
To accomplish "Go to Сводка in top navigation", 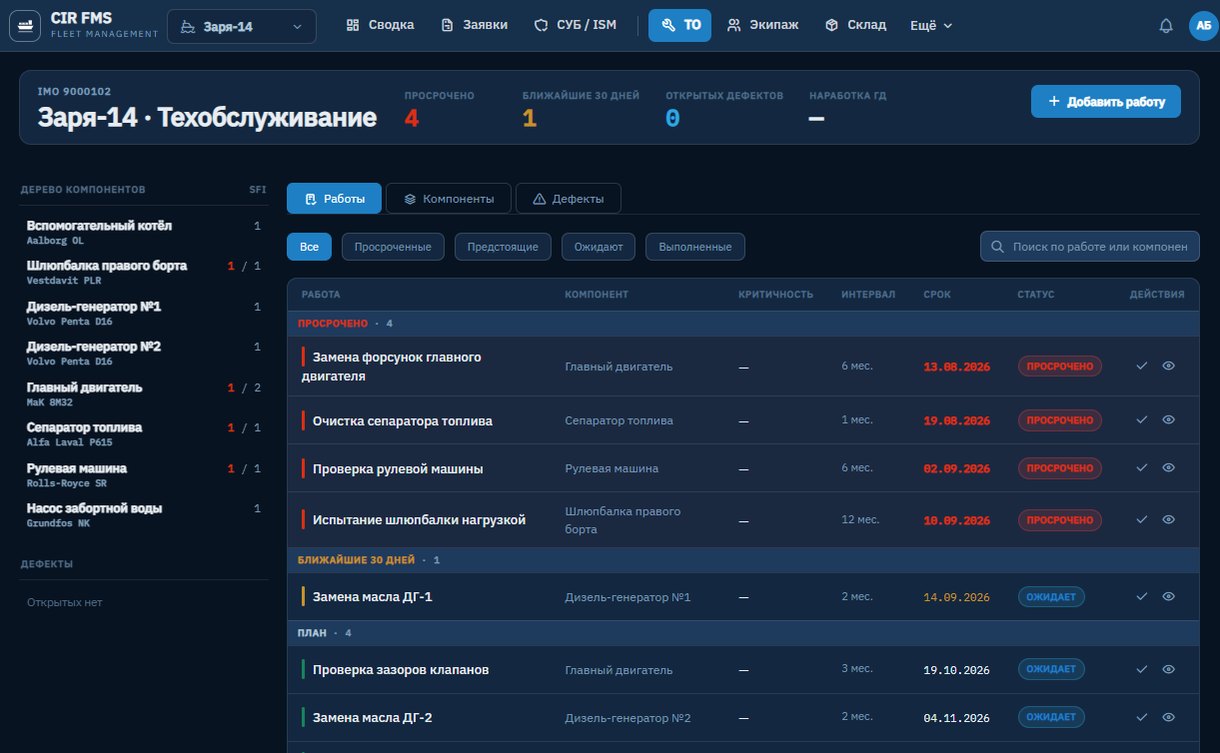I will tap(380, 25).
